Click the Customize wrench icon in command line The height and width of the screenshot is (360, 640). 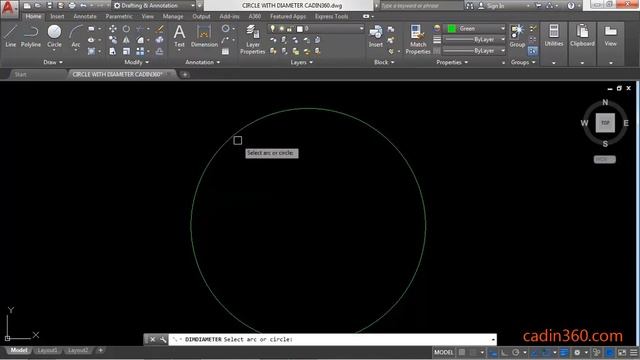pyautogui.click(x=162, y=340)
